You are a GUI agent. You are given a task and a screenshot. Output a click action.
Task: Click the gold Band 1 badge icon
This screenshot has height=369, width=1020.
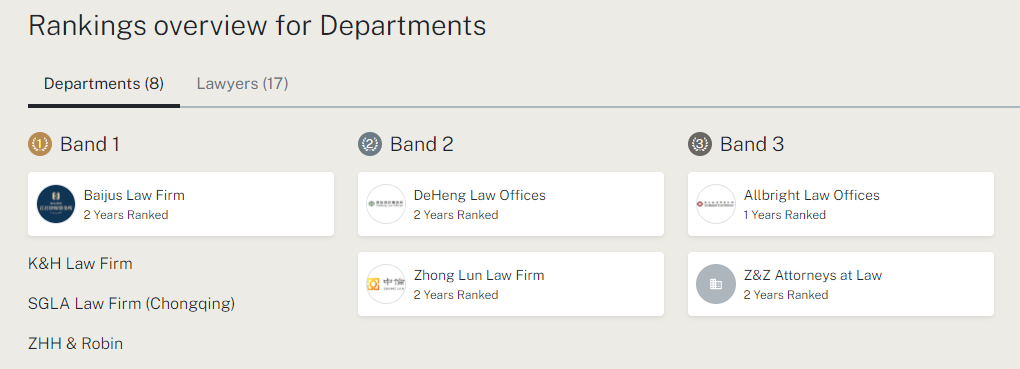pyautogui.click(x=40, y=144)
